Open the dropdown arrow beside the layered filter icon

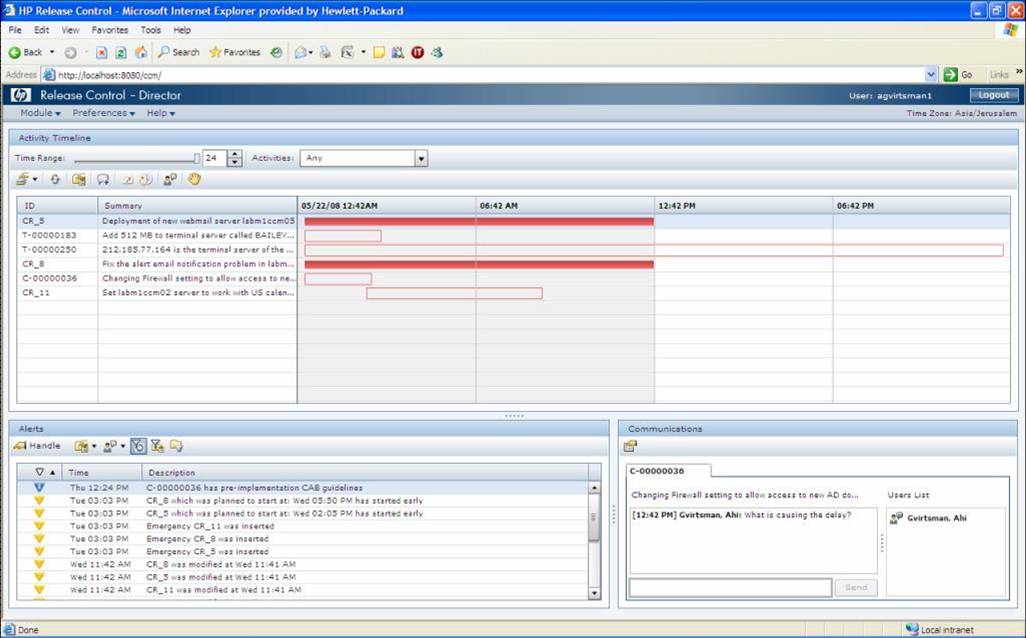click(x=35, y=179)
